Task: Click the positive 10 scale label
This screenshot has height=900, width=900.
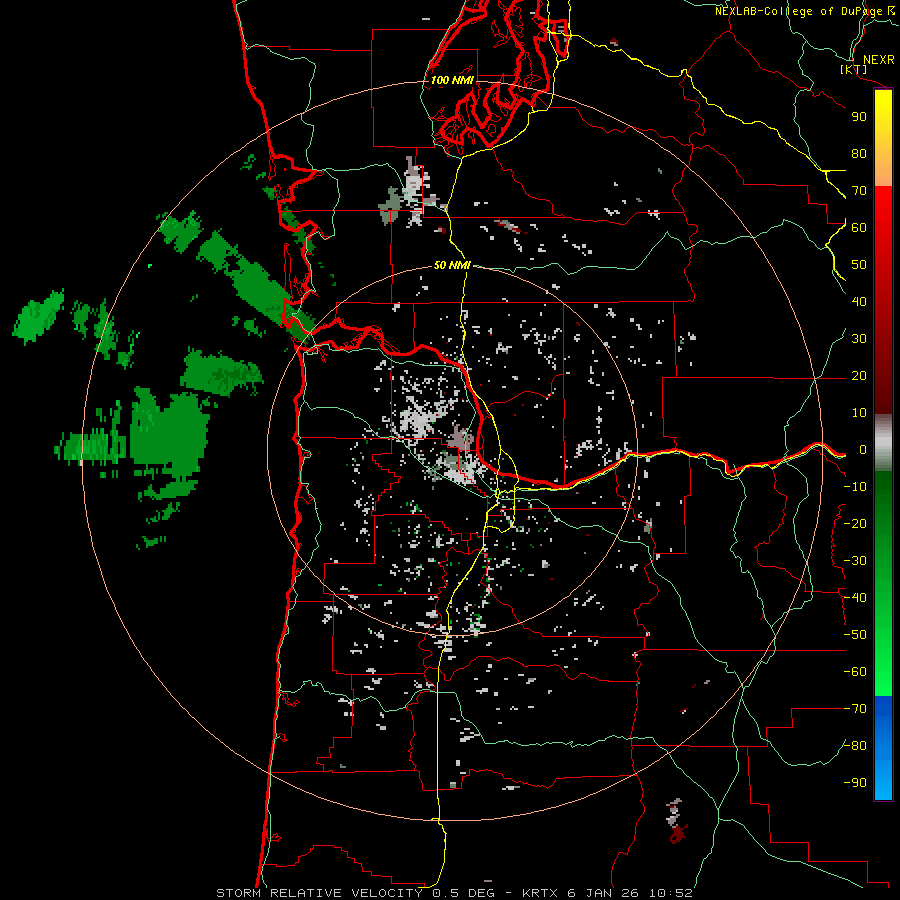Action: pos(859,413)
